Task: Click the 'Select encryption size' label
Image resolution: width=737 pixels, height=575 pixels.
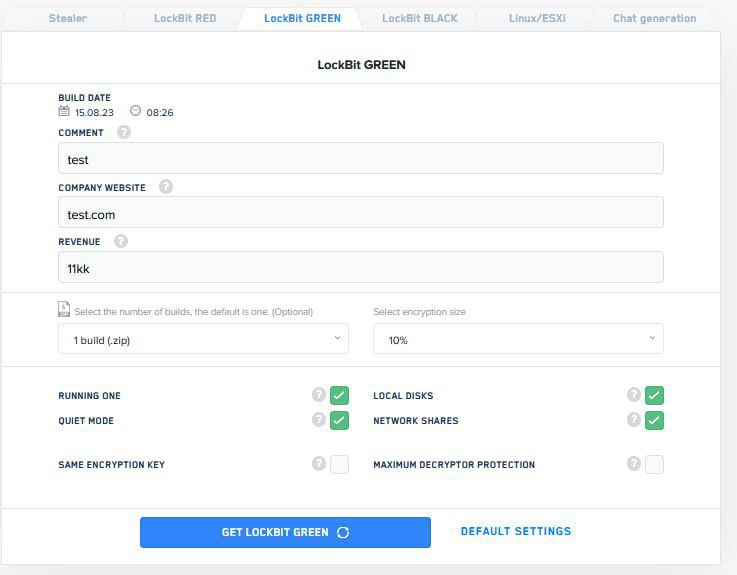Action: coord(419,312)
